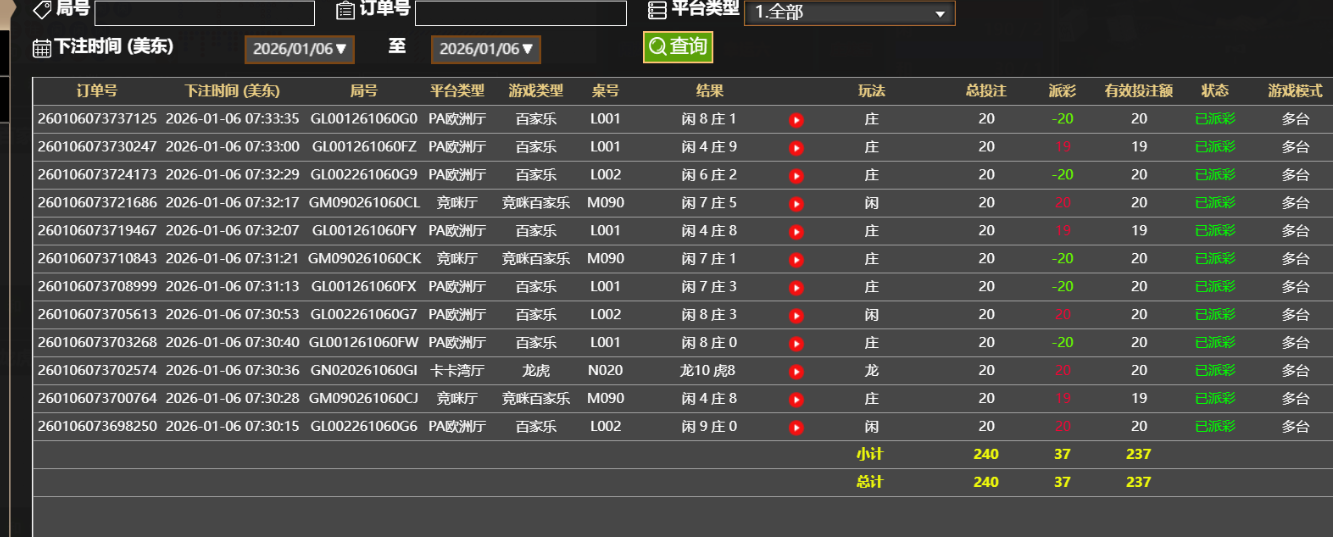Play the 龙虎 N020 round replay
Screen dimensions: 1333x537
point(796,372)
